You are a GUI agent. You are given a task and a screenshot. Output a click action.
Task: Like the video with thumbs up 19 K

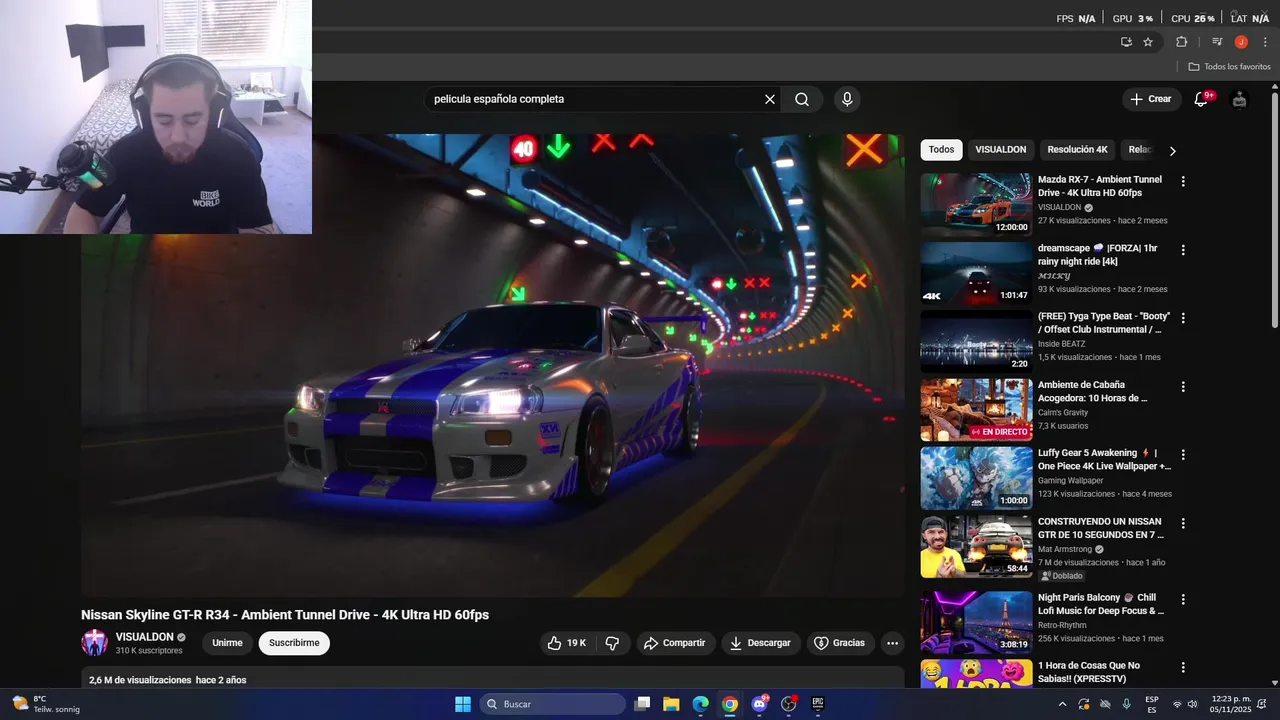pyautogui.click(x=566, y=643)
